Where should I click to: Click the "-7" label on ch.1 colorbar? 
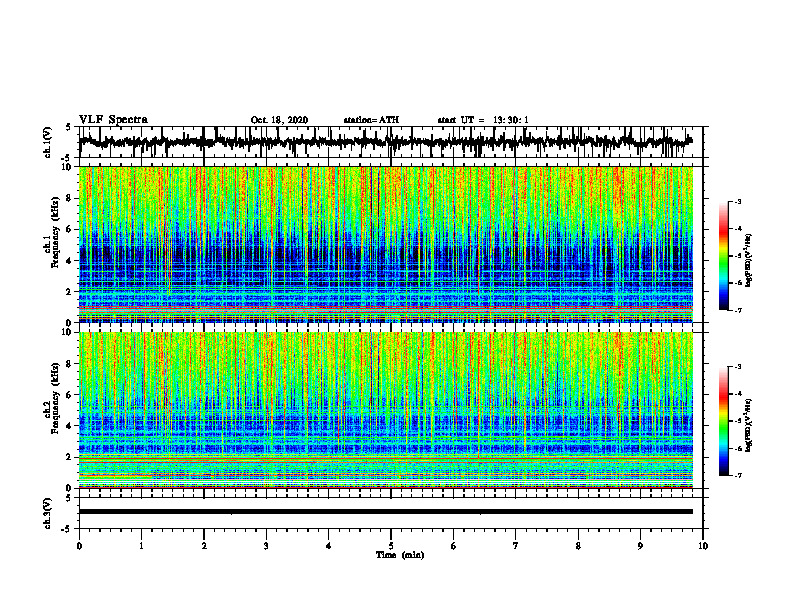[737, 310]
